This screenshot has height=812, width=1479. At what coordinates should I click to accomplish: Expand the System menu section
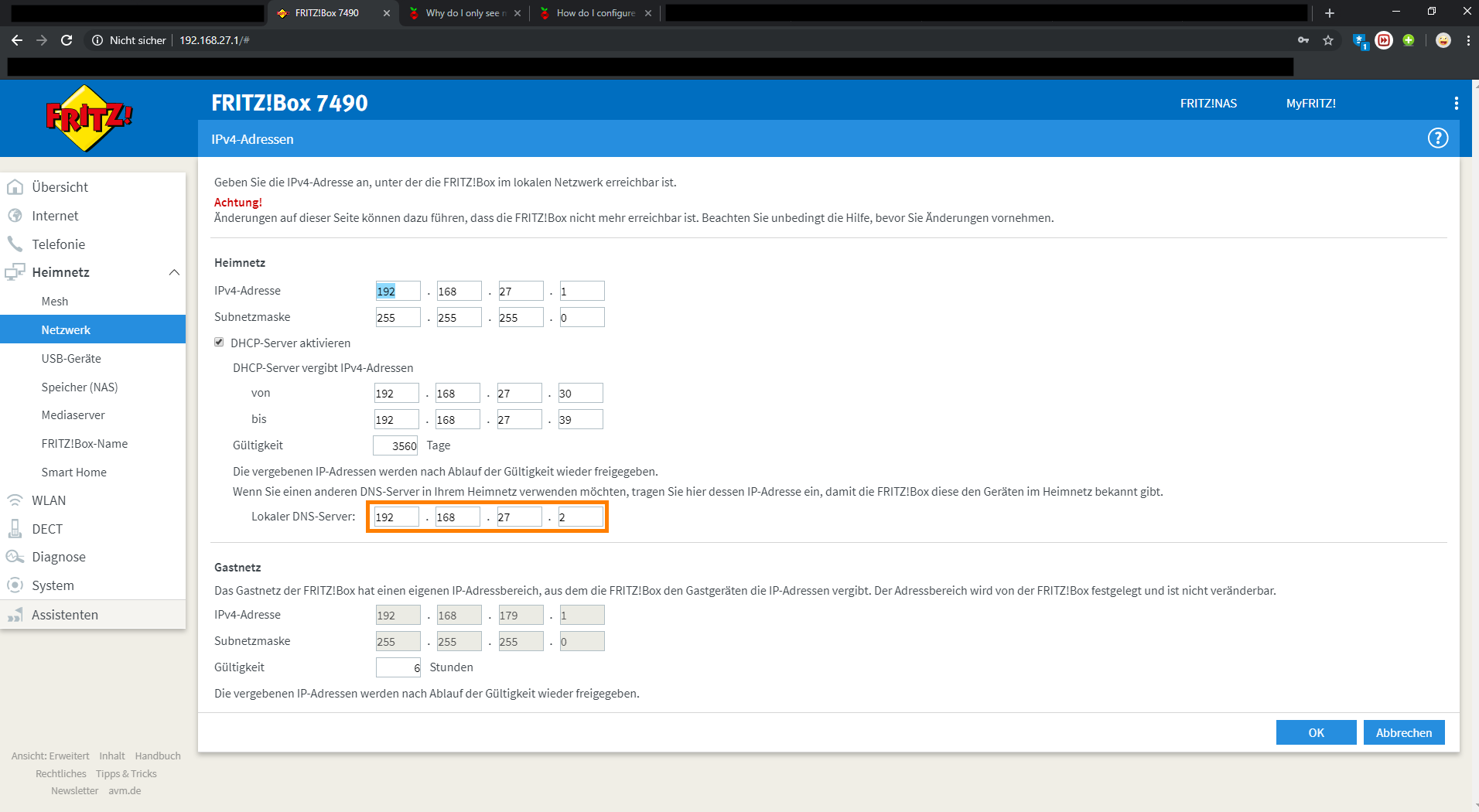53,585
